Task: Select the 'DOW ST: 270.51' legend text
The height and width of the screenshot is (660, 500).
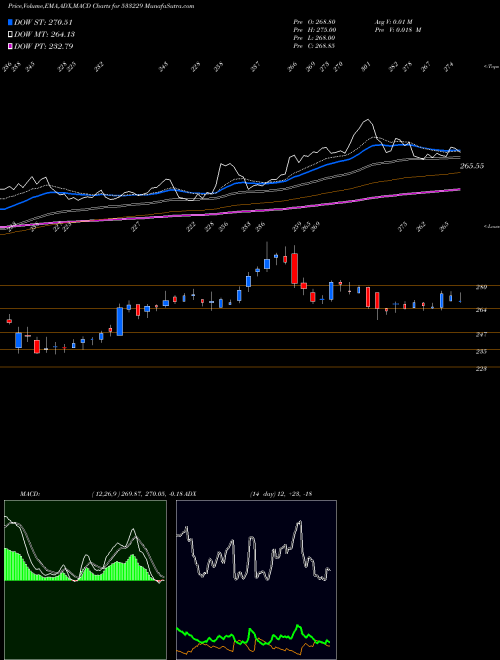Action: pos(44,22)
